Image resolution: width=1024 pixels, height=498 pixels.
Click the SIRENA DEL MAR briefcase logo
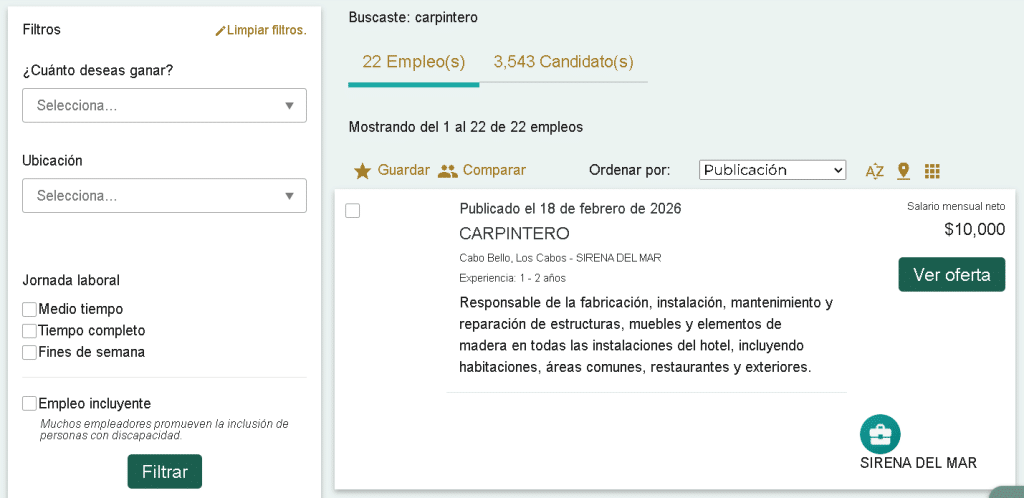(880, 434)
